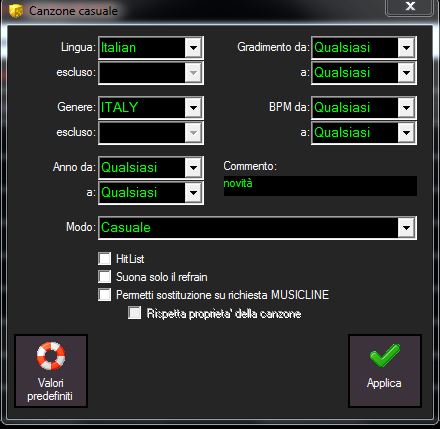The width and height of the screenshot is (440, 429).
Task: Click the app icon in title bar
Action: pos(16,11)
